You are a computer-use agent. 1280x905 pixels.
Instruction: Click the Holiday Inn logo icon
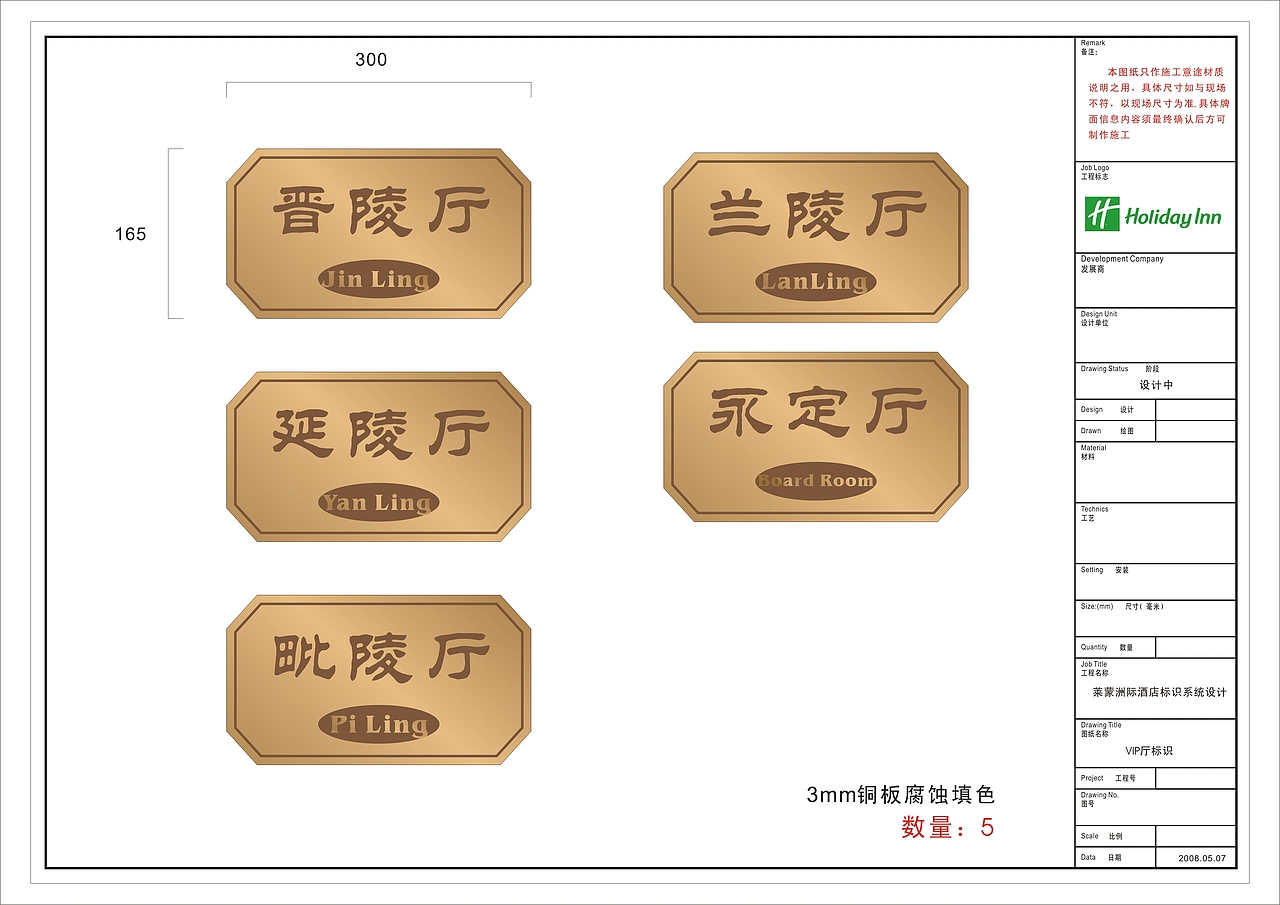pos(1150,212)
